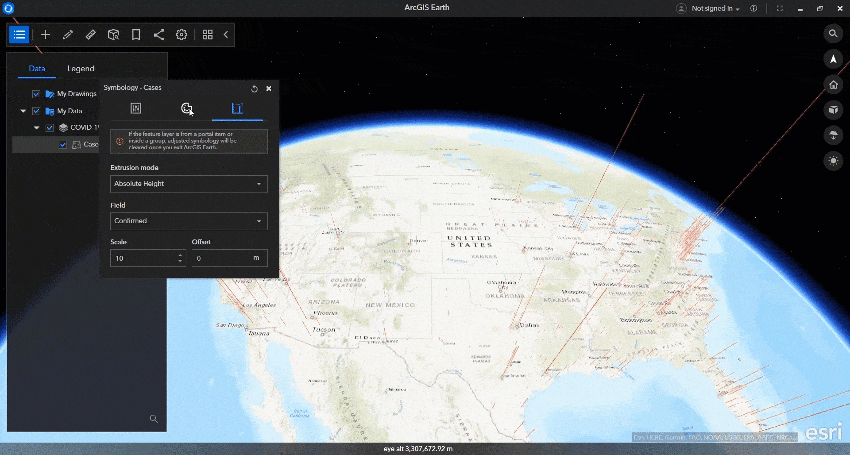Select the My Data folder item
Screen dimensions: 850x455
tap(65, 111)
